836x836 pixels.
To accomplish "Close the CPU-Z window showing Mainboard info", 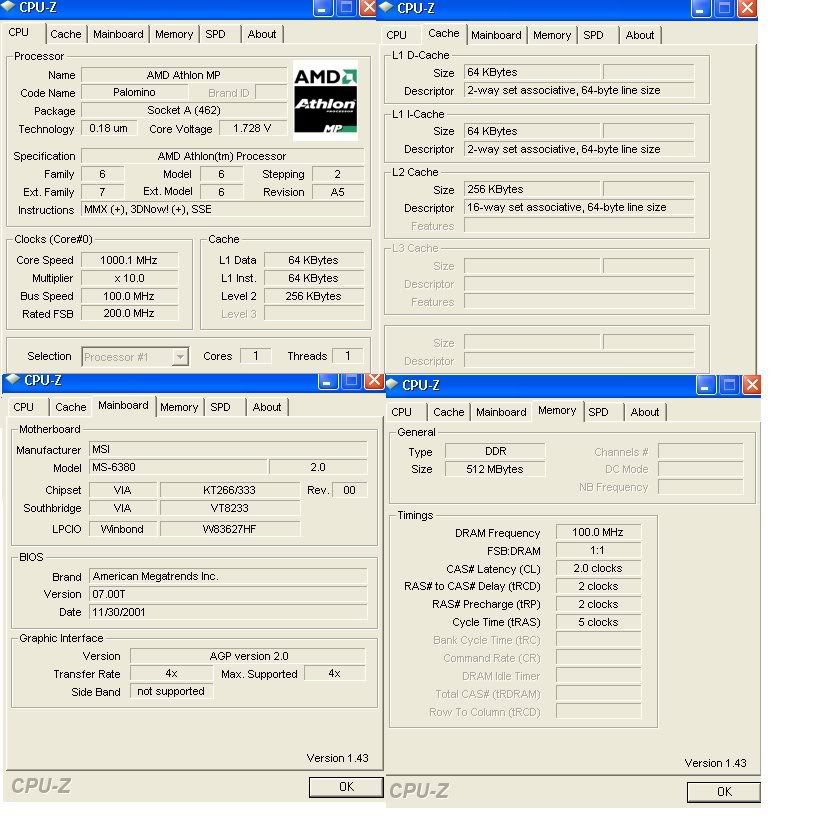I will click(x=374, y=381).
